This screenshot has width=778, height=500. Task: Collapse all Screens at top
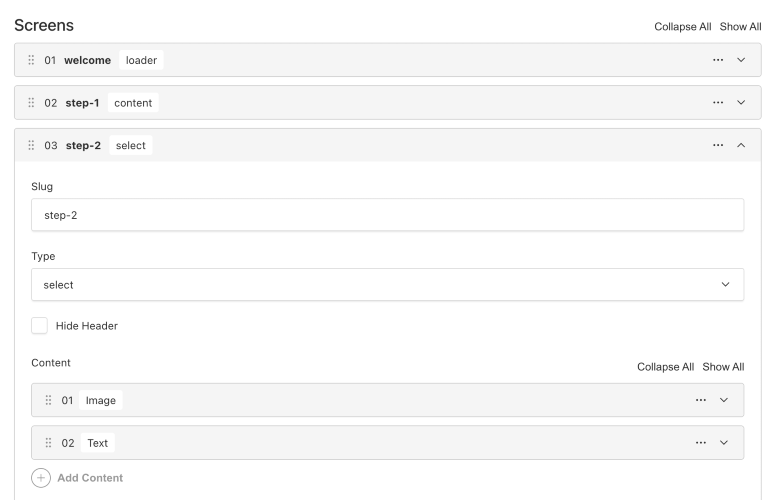click(x=683, y=27)
